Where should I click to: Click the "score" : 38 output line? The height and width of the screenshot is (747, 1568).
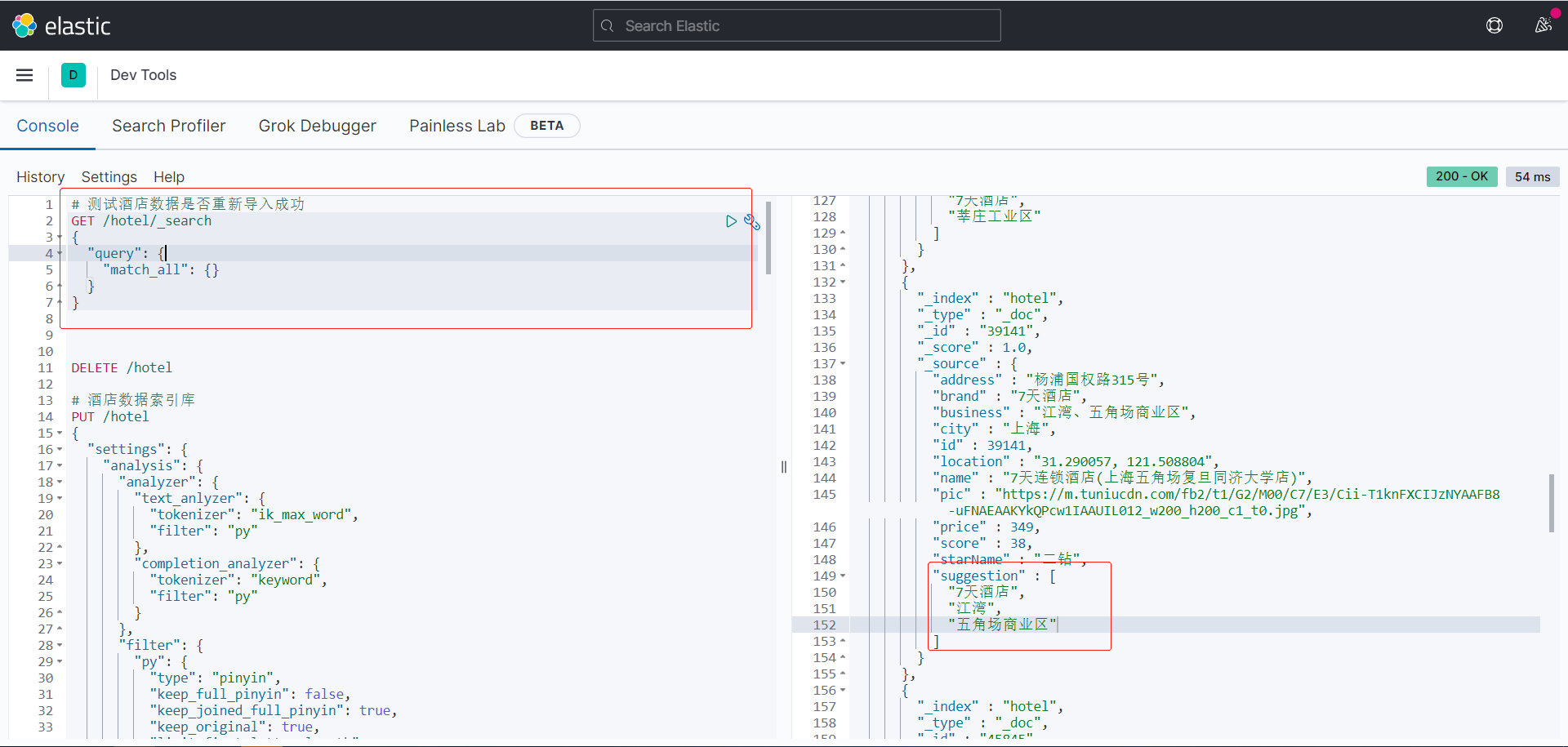pyautogui.click(x=982, y=543)
